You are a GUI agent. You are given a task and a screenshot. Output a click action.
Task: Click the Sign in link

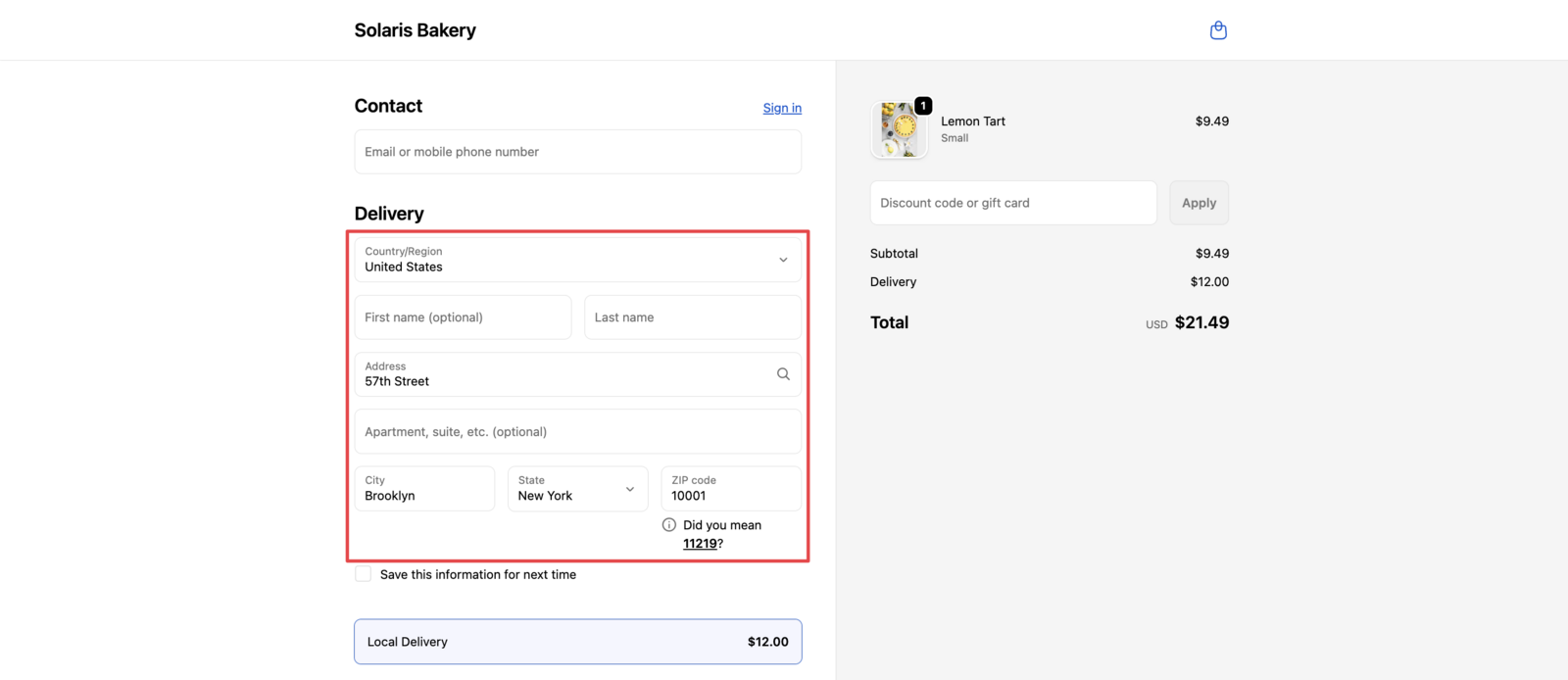point(782,108)
